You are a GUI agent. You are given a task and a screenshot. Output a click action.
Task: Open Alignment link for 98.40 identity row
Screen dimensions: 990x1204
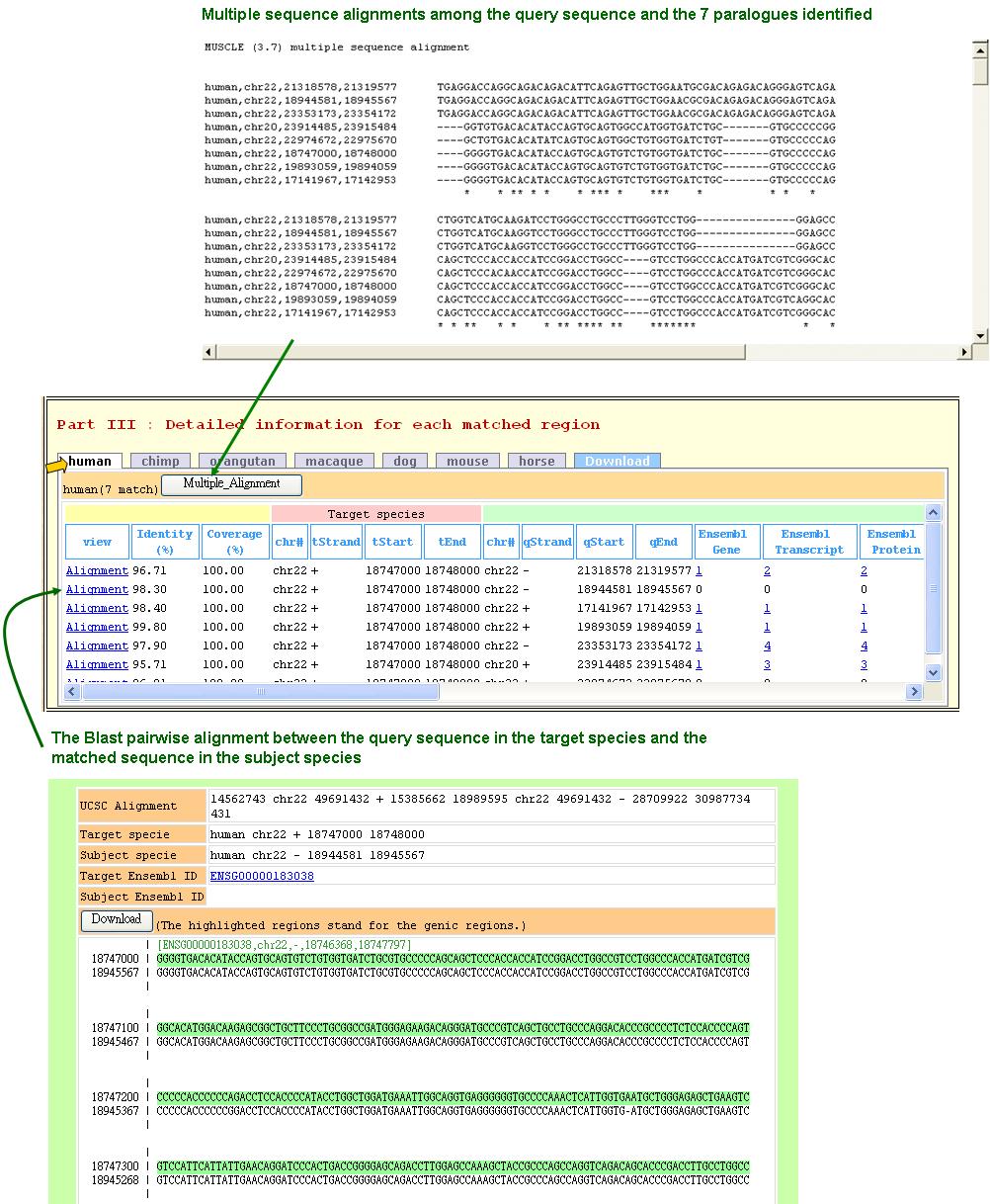[x=97, y=609]
